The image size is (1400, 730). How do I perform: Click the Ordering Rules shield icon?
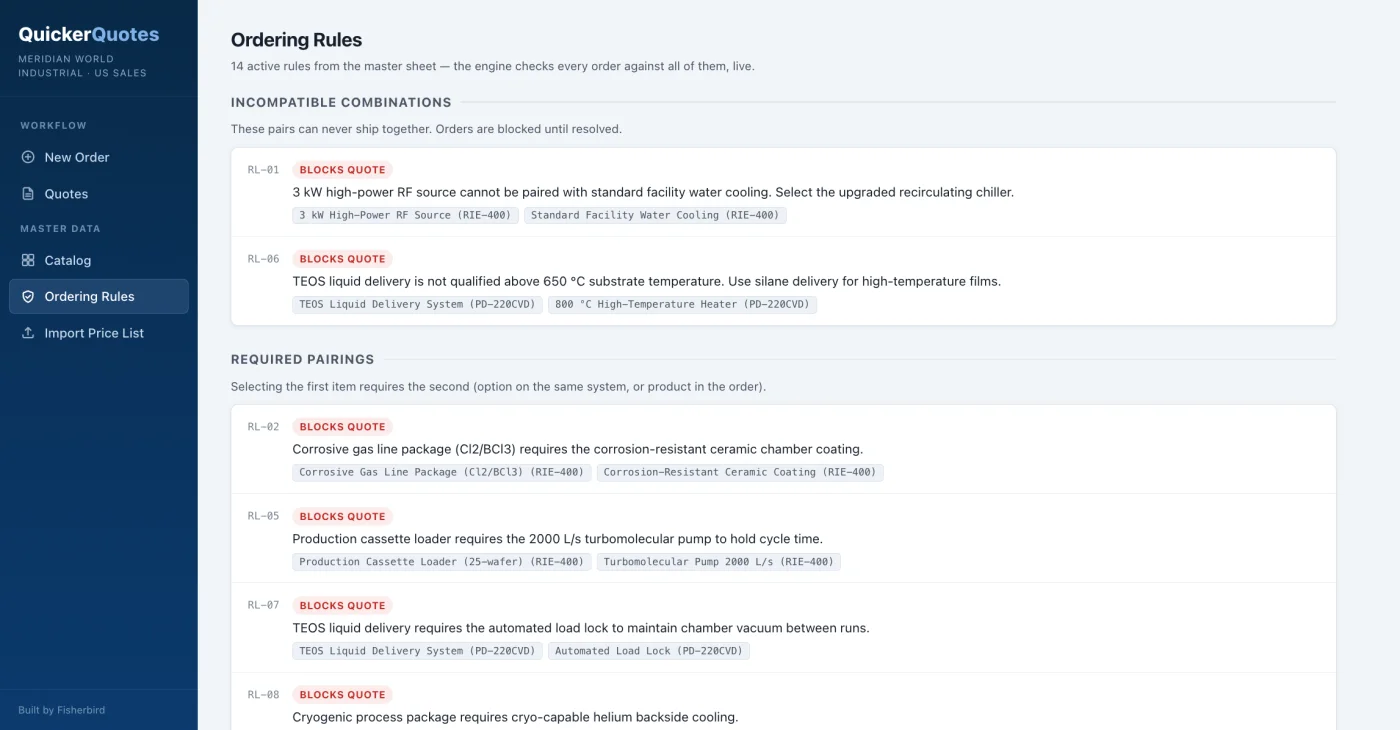coord(28,297)
